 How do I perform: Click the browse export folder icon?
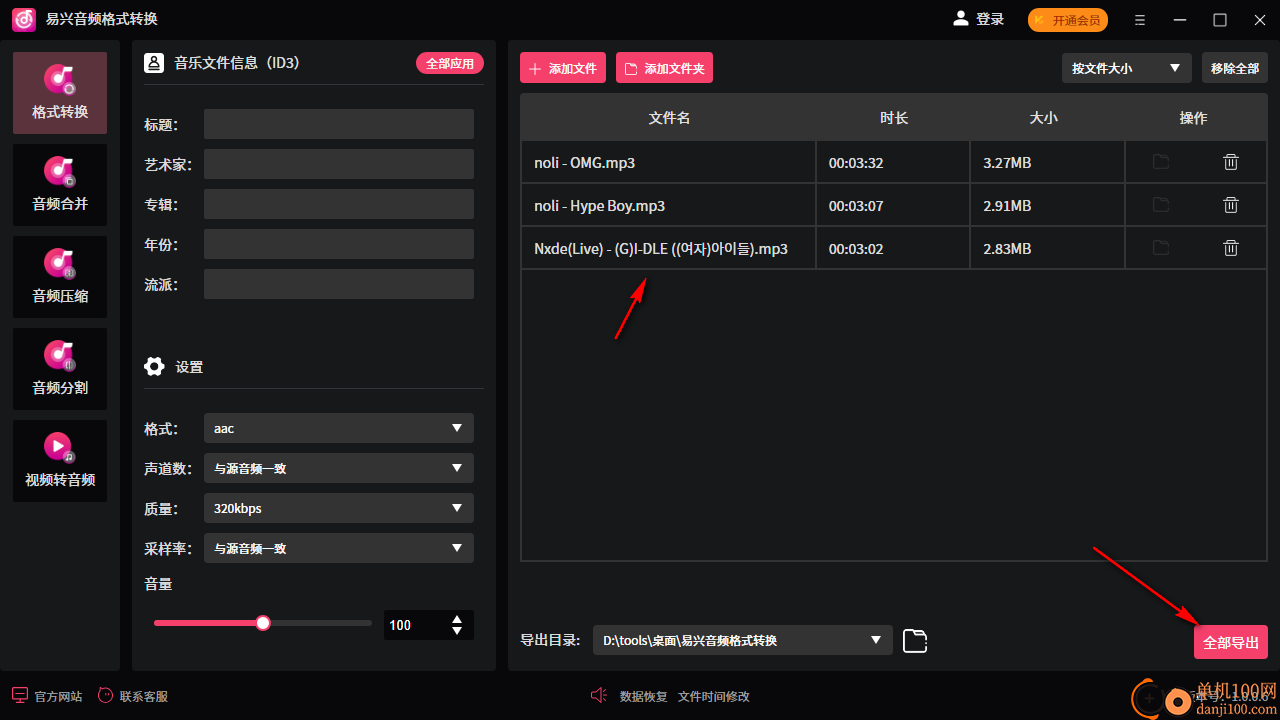(915, 641)
